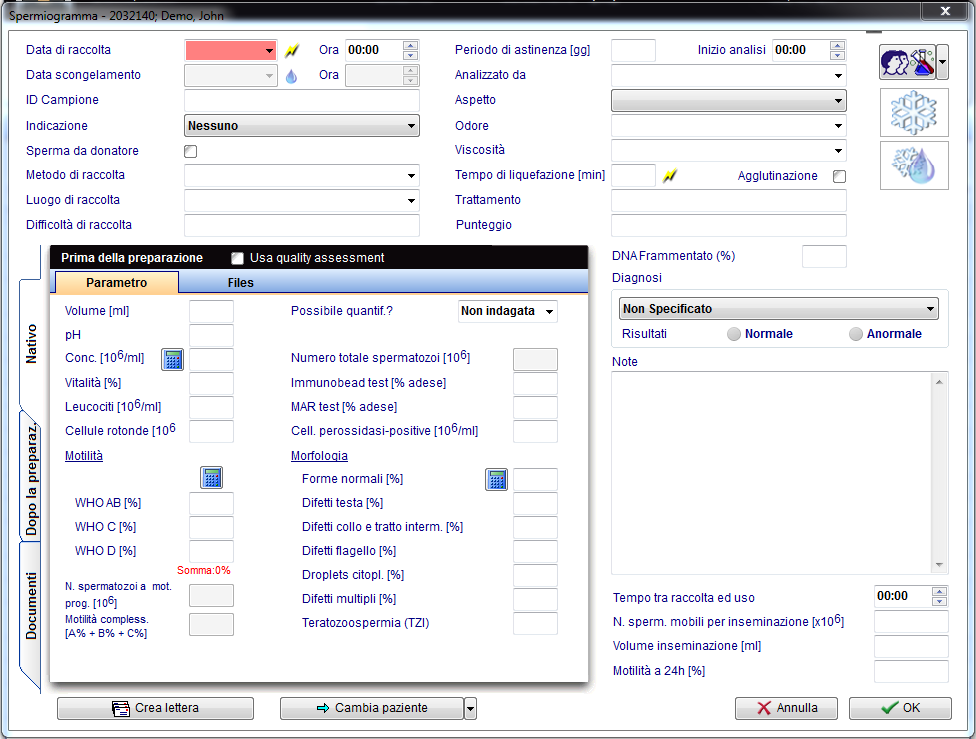The image size is (976, 739).
Task: Select the Normale result radio button
Action: (x=734, y=334)
